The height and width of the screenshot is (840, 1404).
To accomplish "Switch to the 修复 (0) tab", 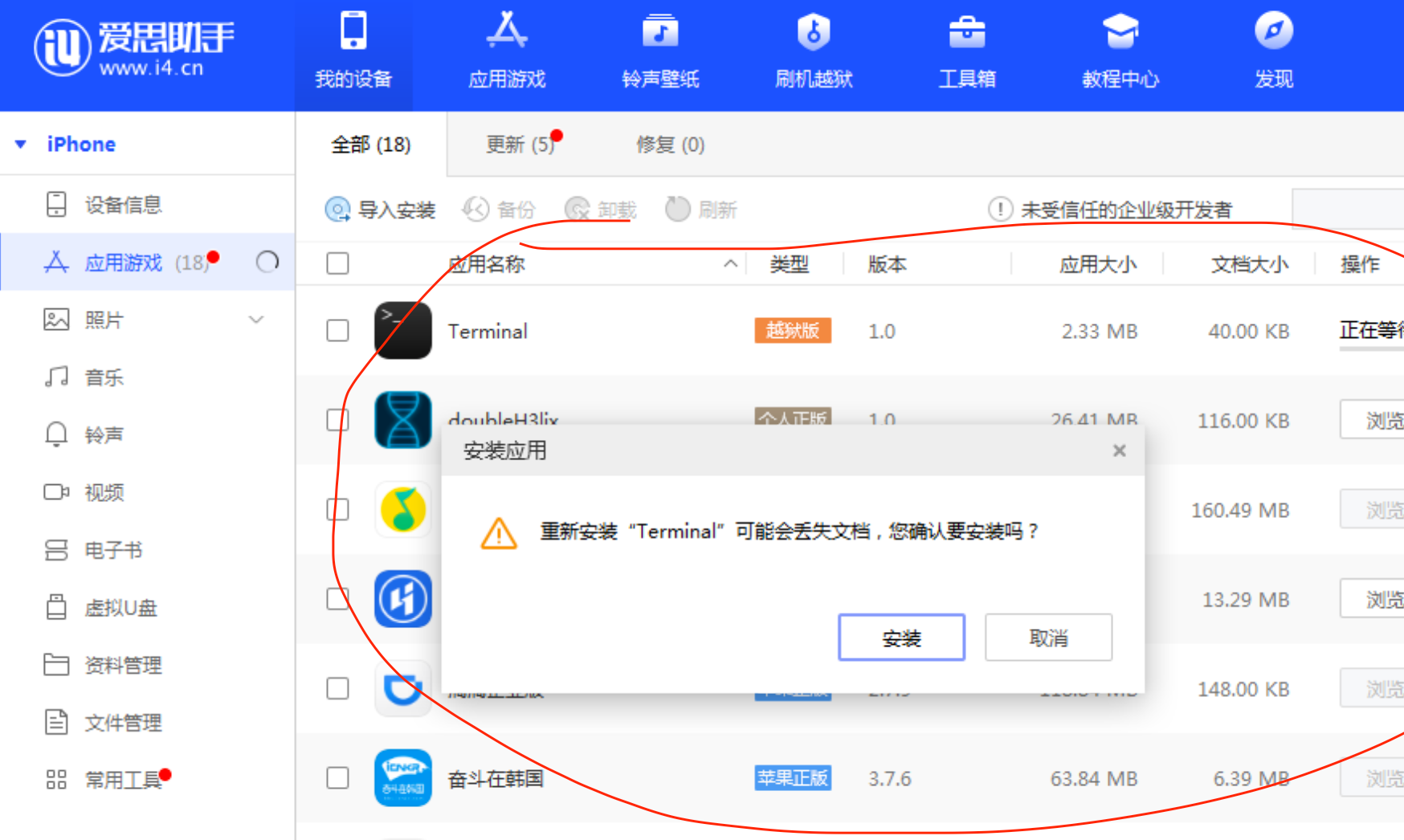I will [670, 145].
